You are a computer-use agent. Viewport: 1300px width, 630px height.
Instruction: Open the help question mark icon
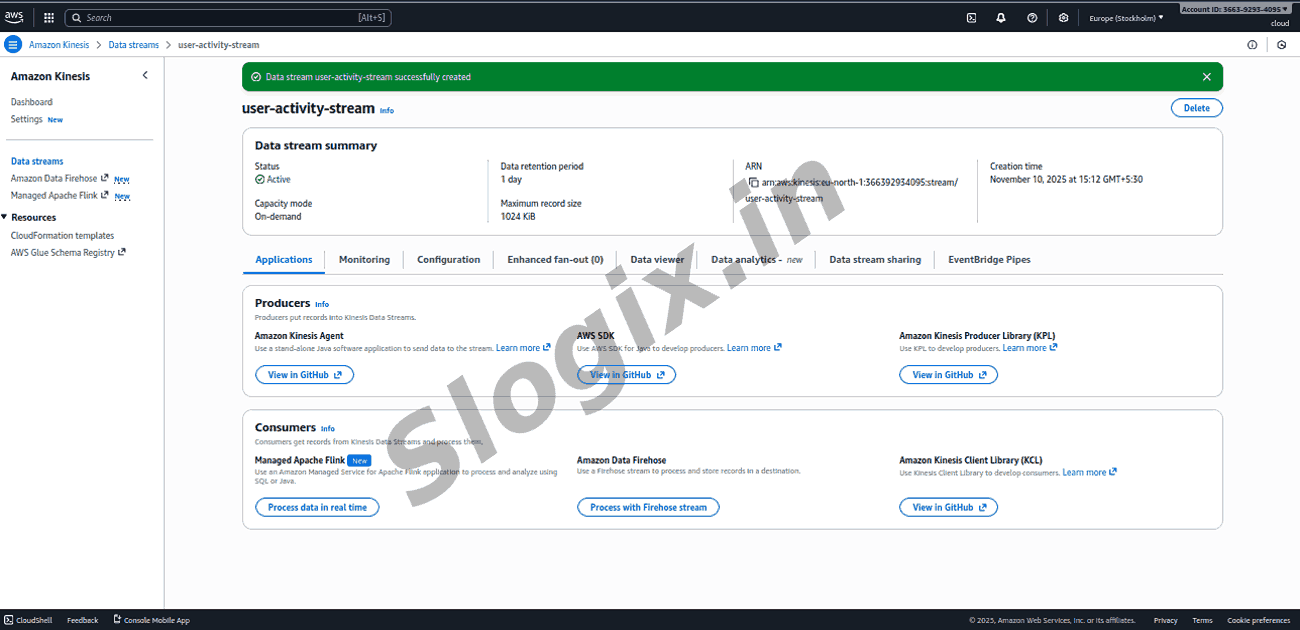(1032, 18)
